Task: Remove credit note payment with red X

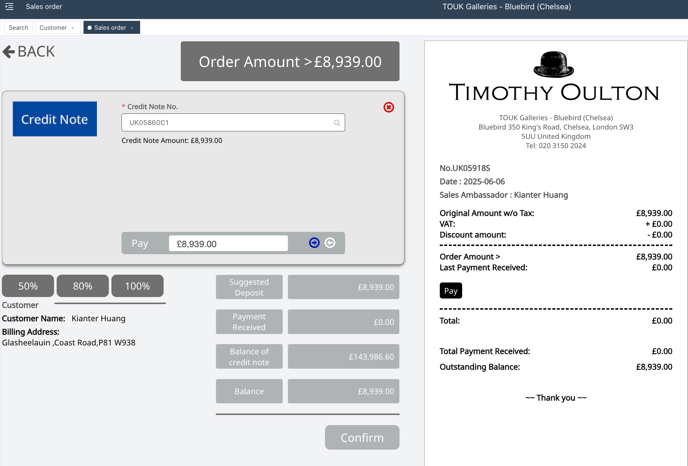Action: tap(389, 107)
